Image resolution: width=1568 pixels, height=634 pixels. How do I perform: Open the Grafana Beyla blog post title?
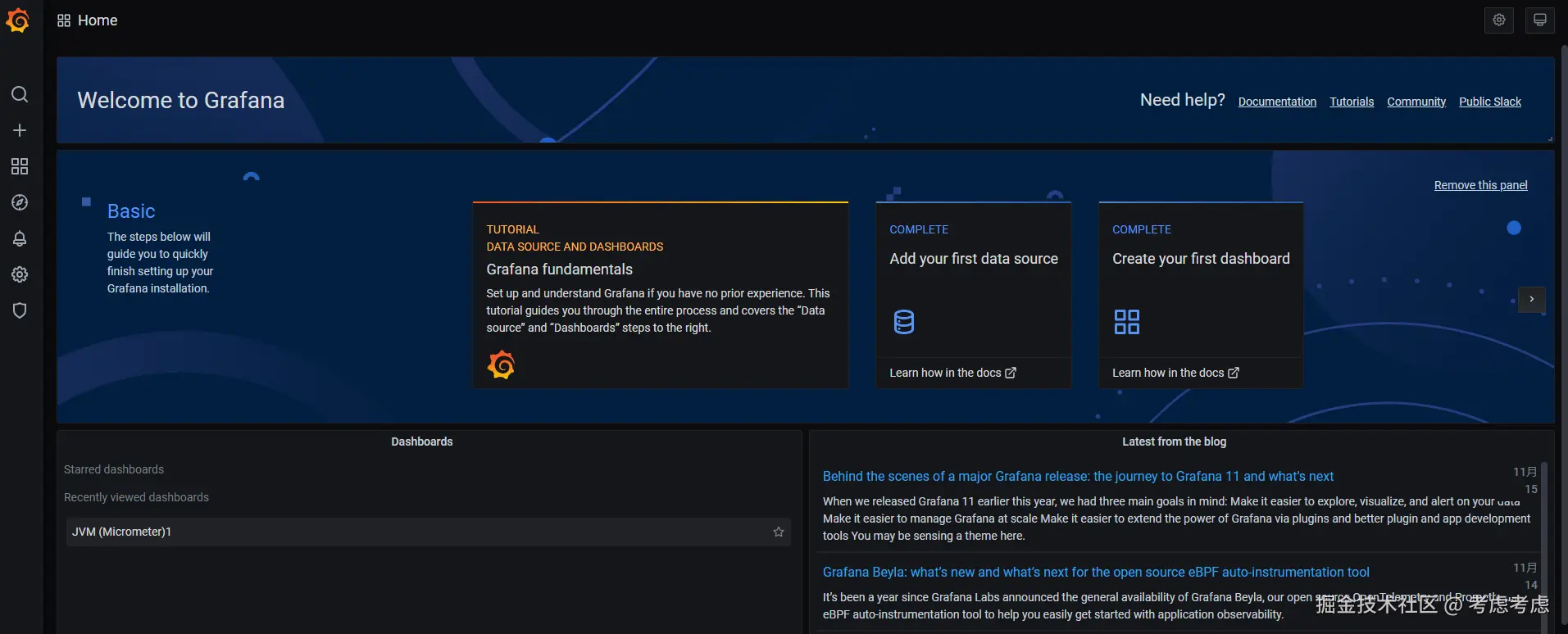pos(1096,572)
